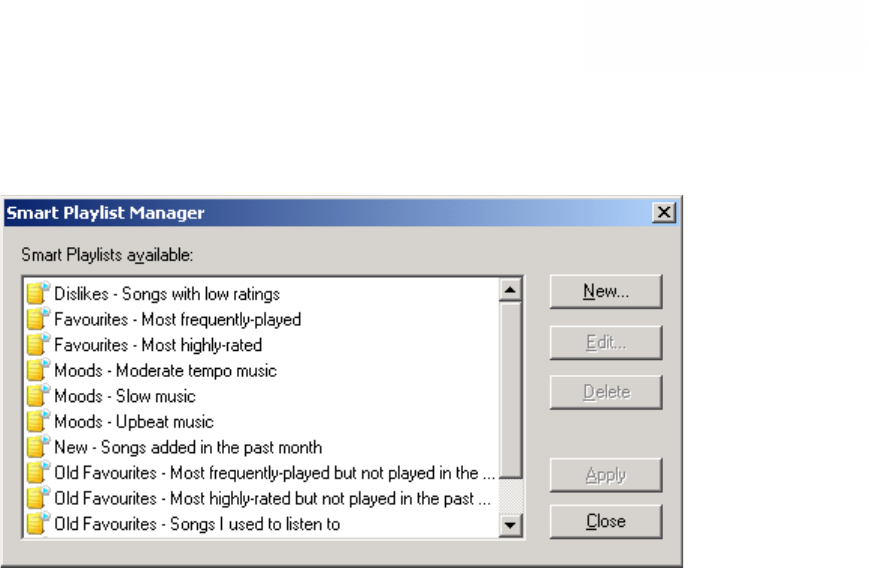Click the playlist icon beside Dislikes entry
This screenshot has width=869, height=568.
38,293
